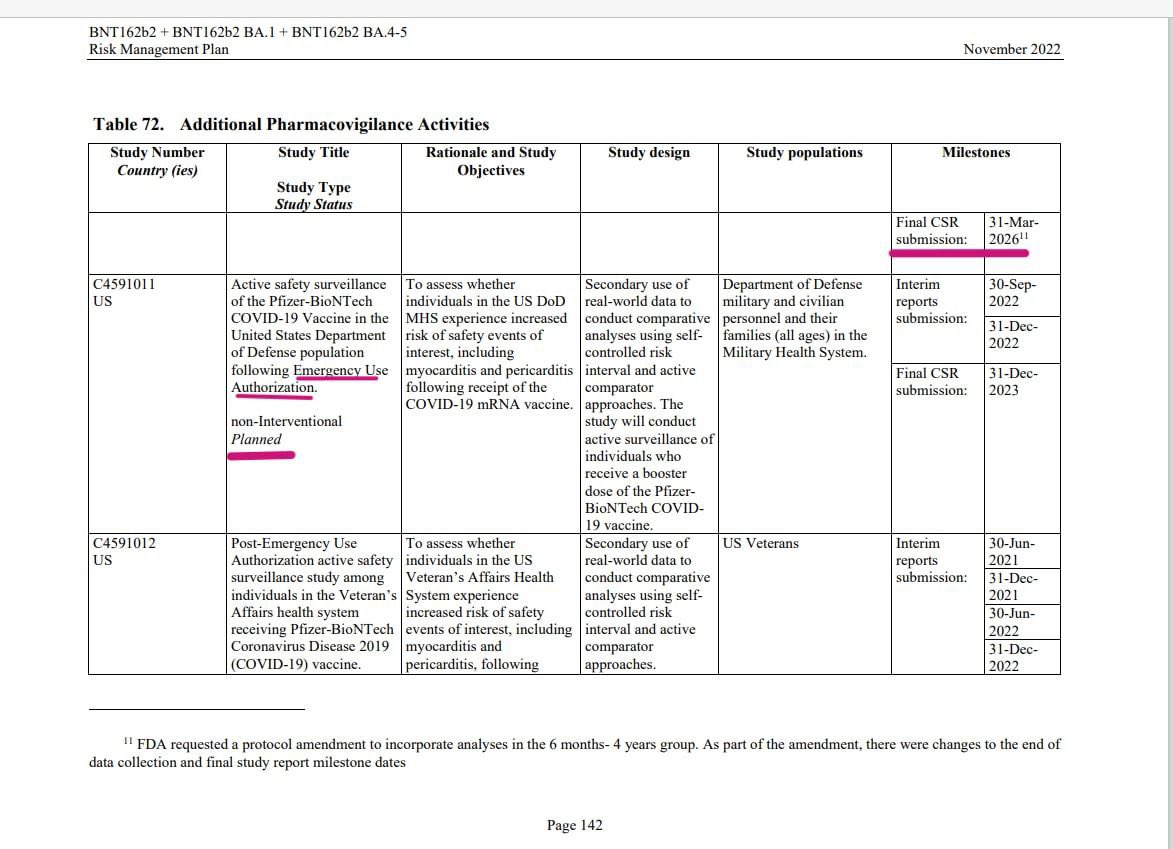Select the 'Study Number' column header
The image size is (1173, 849).
(157, 153)
